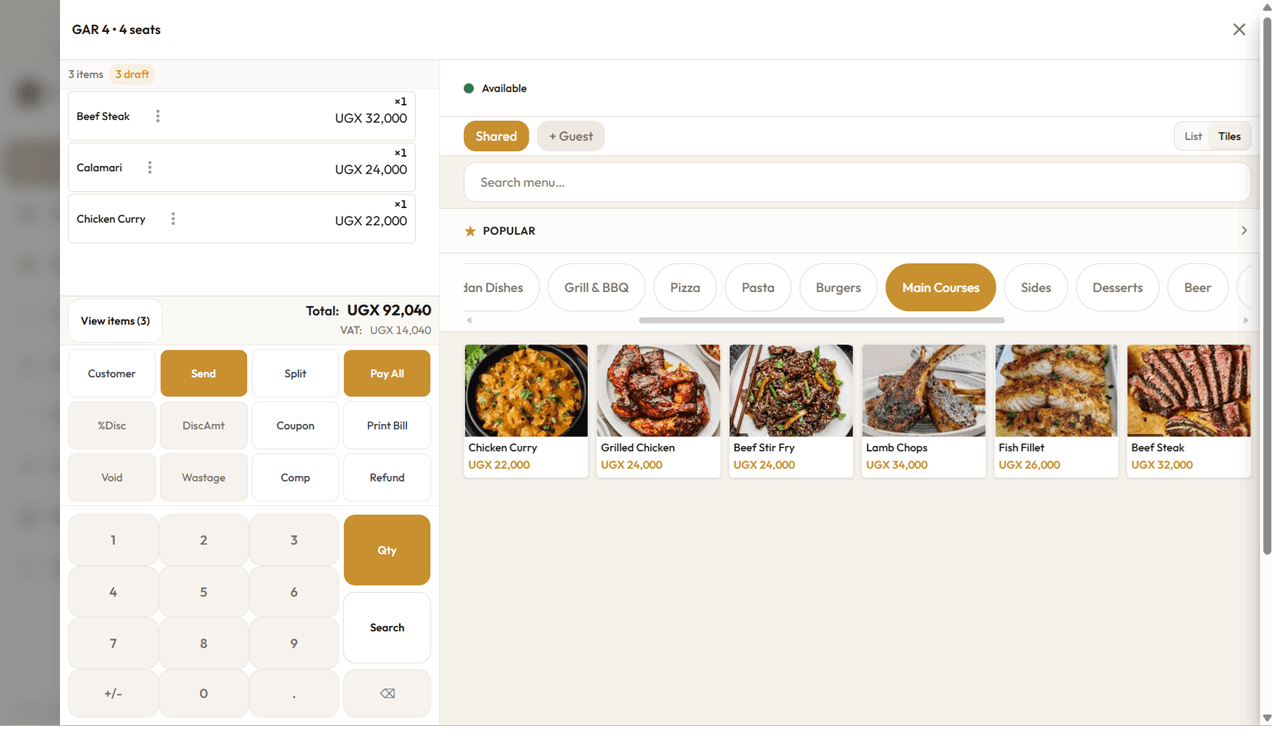Add the Fish Fillet tile to the order

[1056, 411]
